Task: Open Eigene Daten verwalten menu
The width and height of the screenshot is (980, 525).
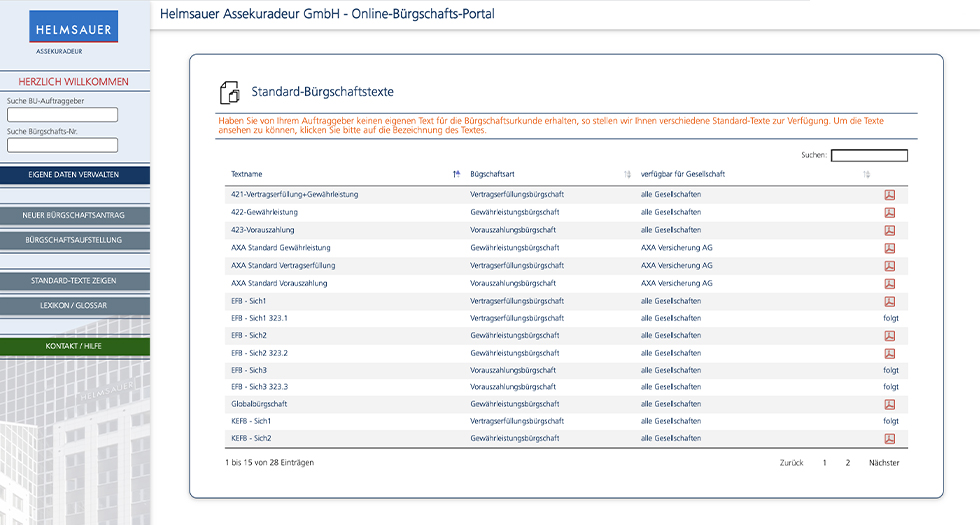Action: (74, 175)
